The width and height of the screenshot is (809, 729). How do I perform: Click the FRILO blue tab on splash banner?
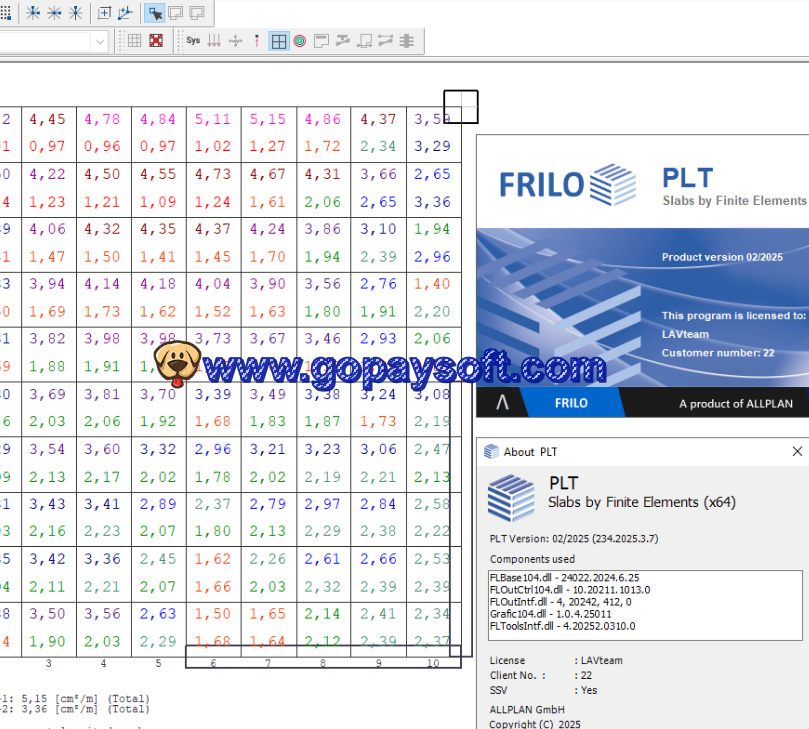pos(572,403)
